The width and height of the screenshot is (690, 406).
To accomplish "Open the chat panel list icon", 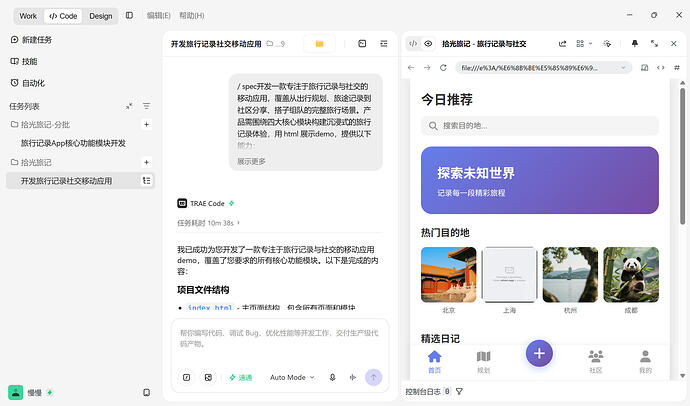I will [x=384, y=44].
